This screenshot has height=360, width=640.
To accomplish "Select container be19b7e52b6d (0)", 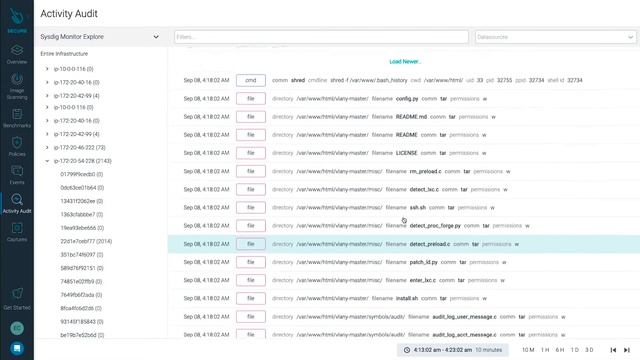I will coord(82,335).
